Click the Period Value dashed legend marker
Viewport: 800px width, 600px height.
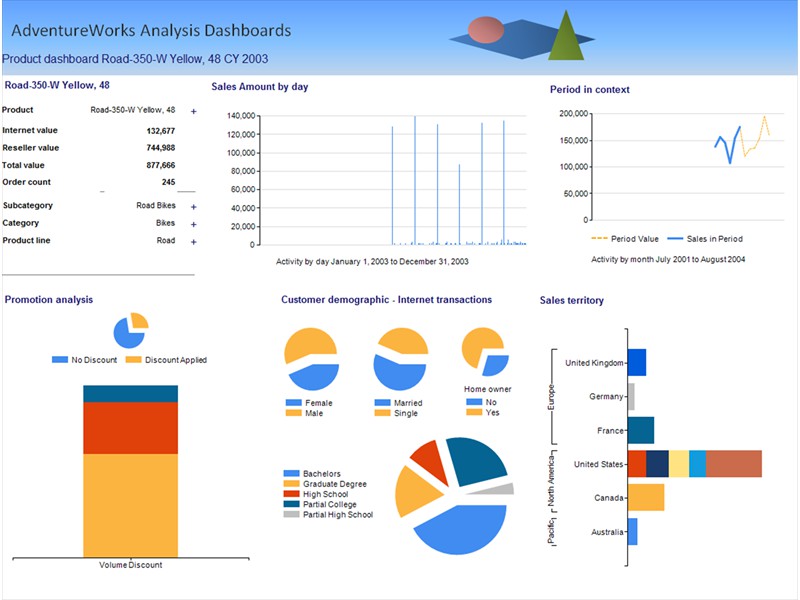click(x=599, y=238)
